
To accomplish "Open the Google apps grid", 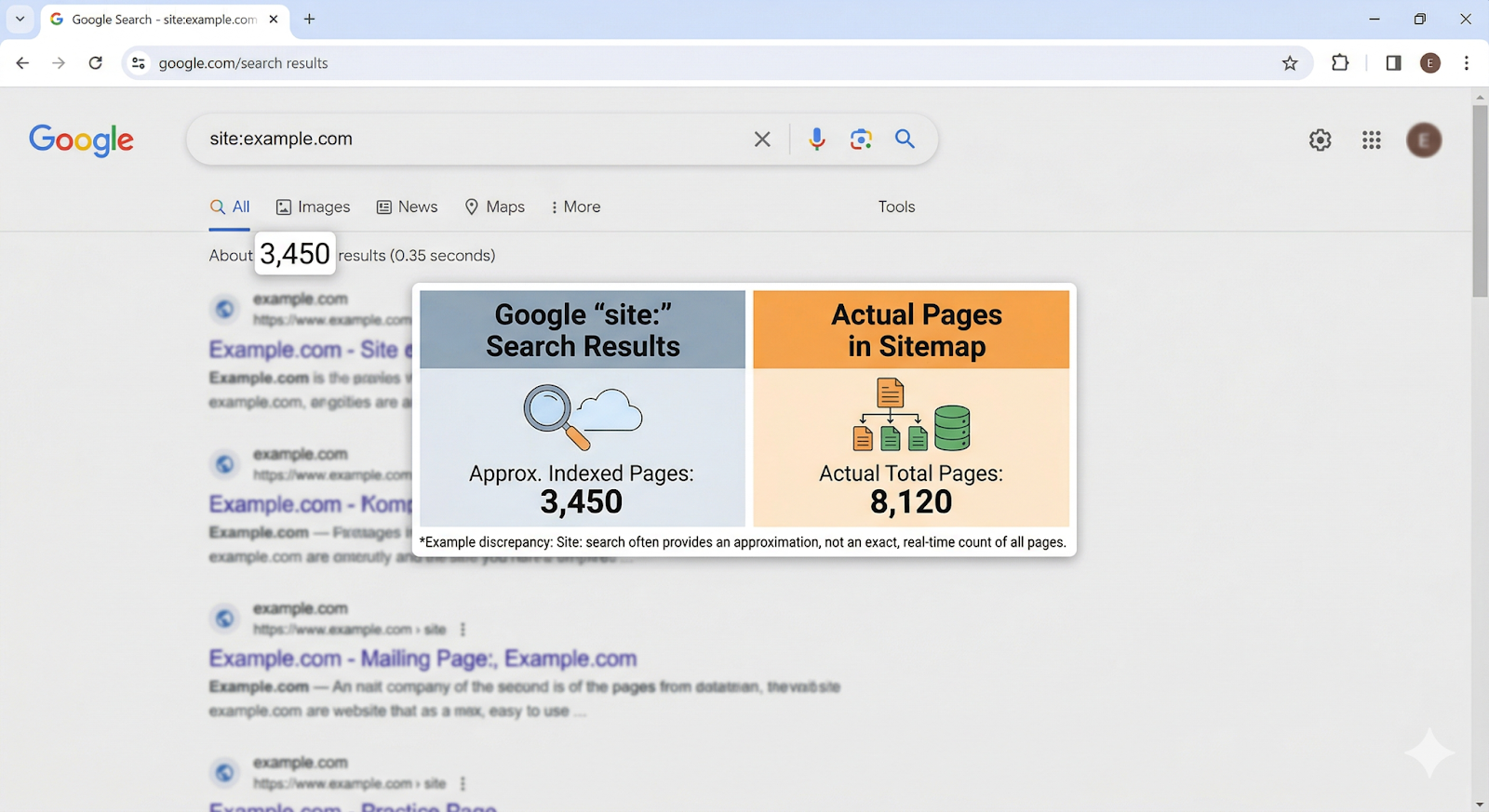I will (x=1371, y=140).
